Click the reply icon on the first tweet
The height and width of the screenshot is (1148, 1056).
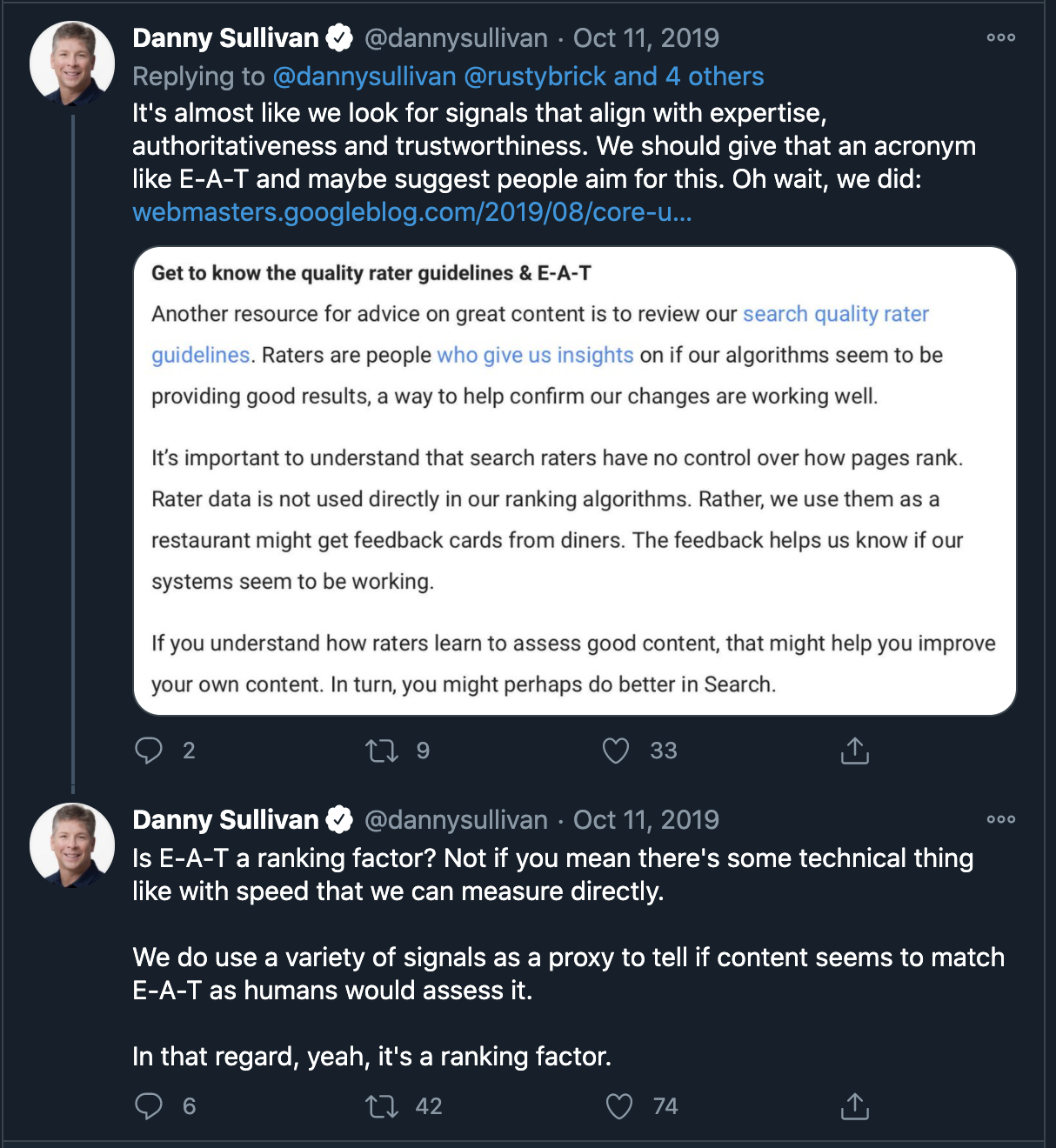tap(150, 750)
